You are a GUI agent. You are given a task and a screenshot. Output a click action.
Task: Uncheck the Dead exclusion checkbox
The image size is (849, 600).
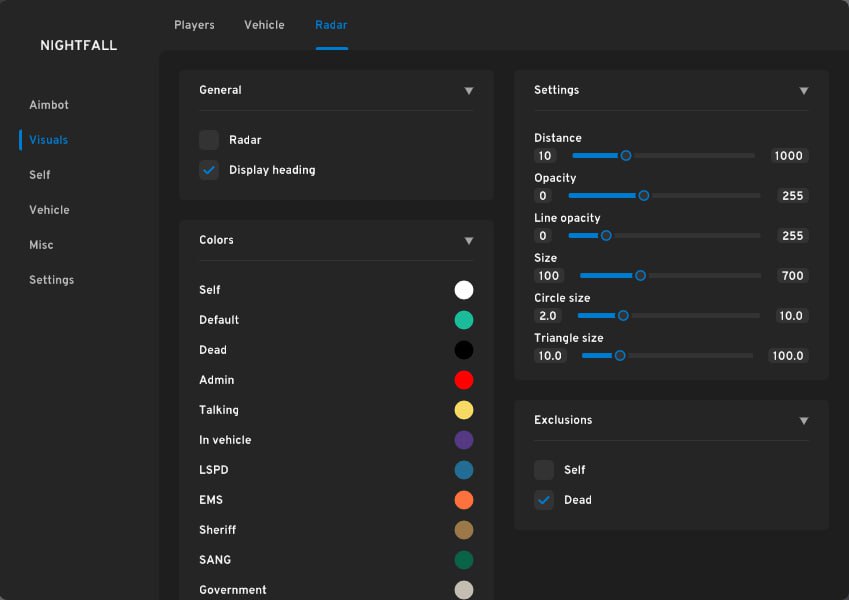544,500
